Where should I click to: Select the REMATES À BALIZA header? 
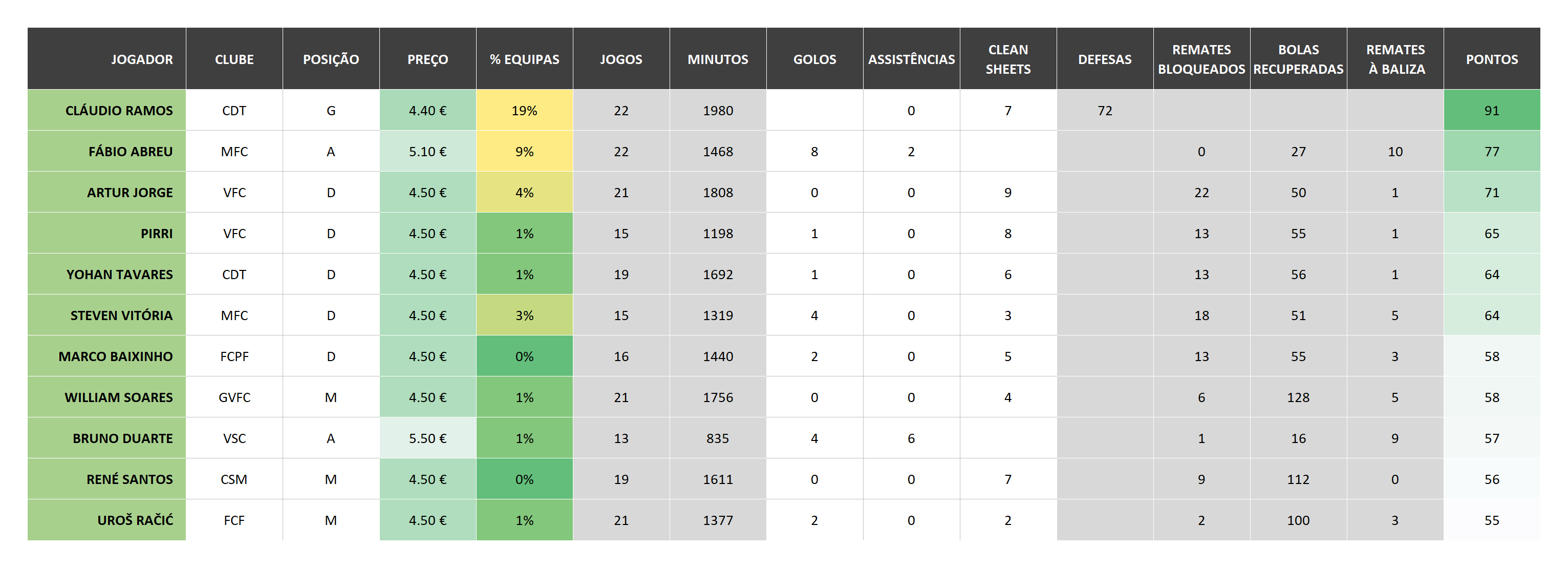coord(1395,59)
